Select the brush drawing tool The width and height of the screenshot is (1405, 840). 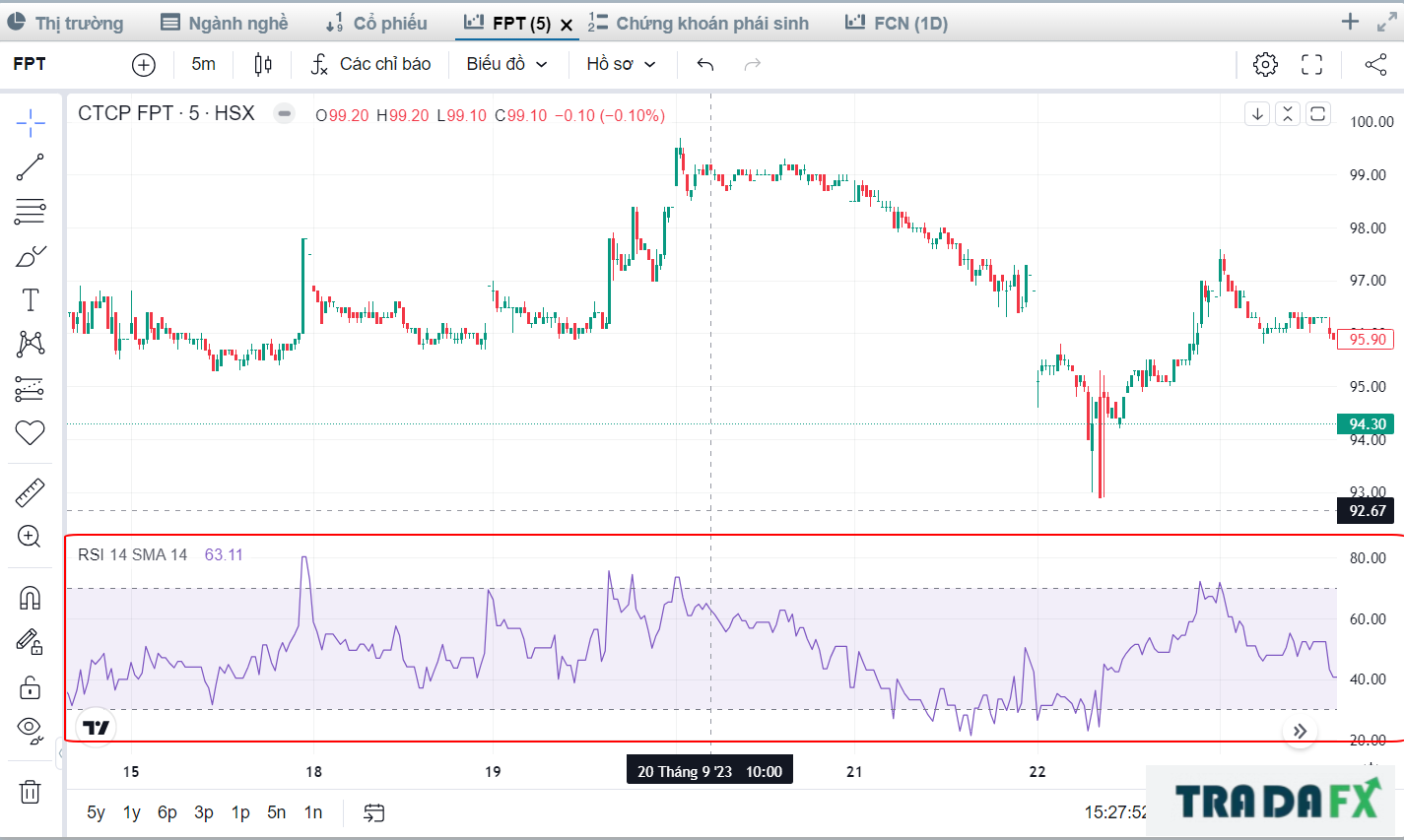tap(31, 256)
